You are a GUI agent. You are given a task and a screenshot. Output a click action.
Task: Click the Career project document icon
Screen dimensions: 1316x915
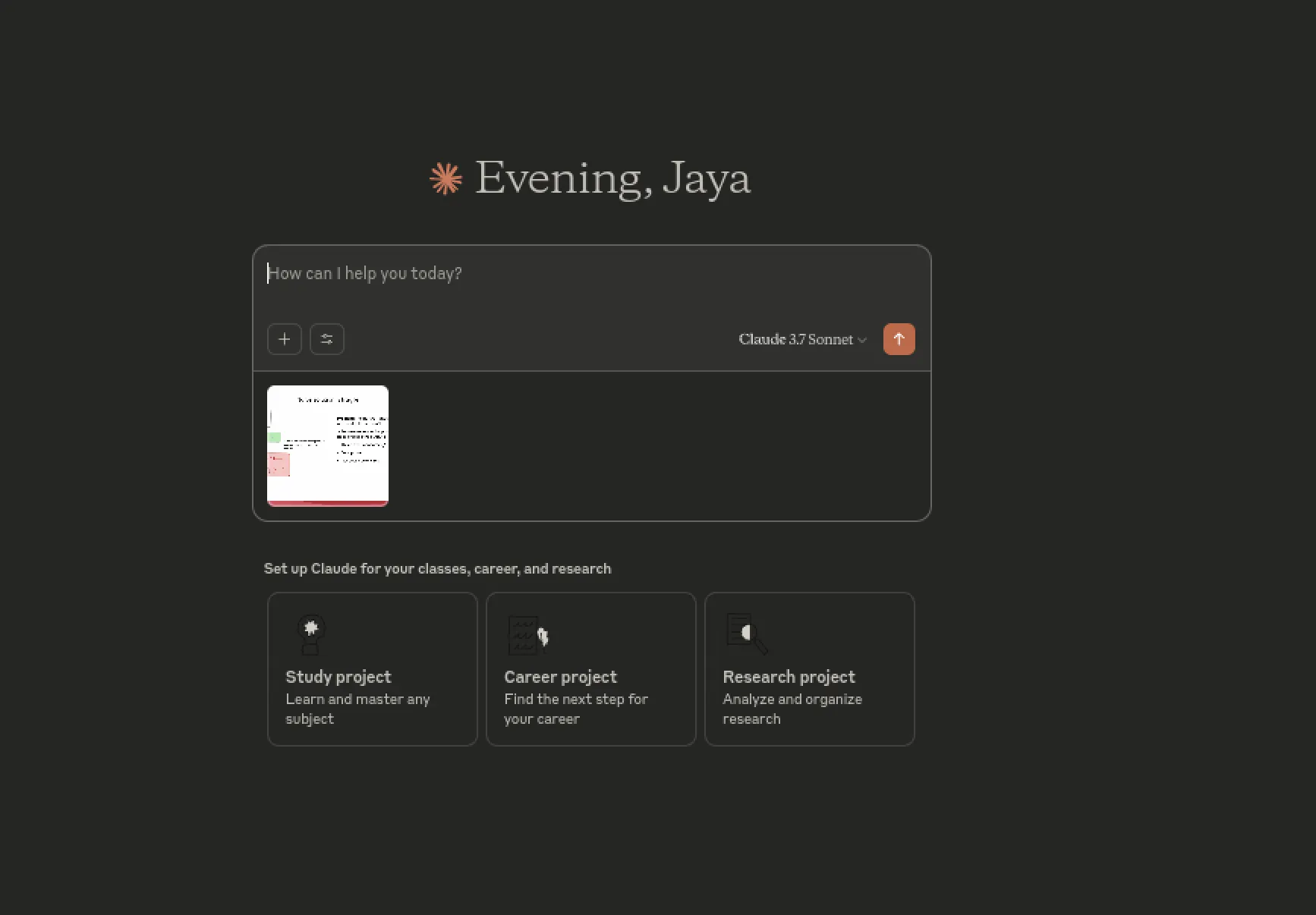point(527,635)
